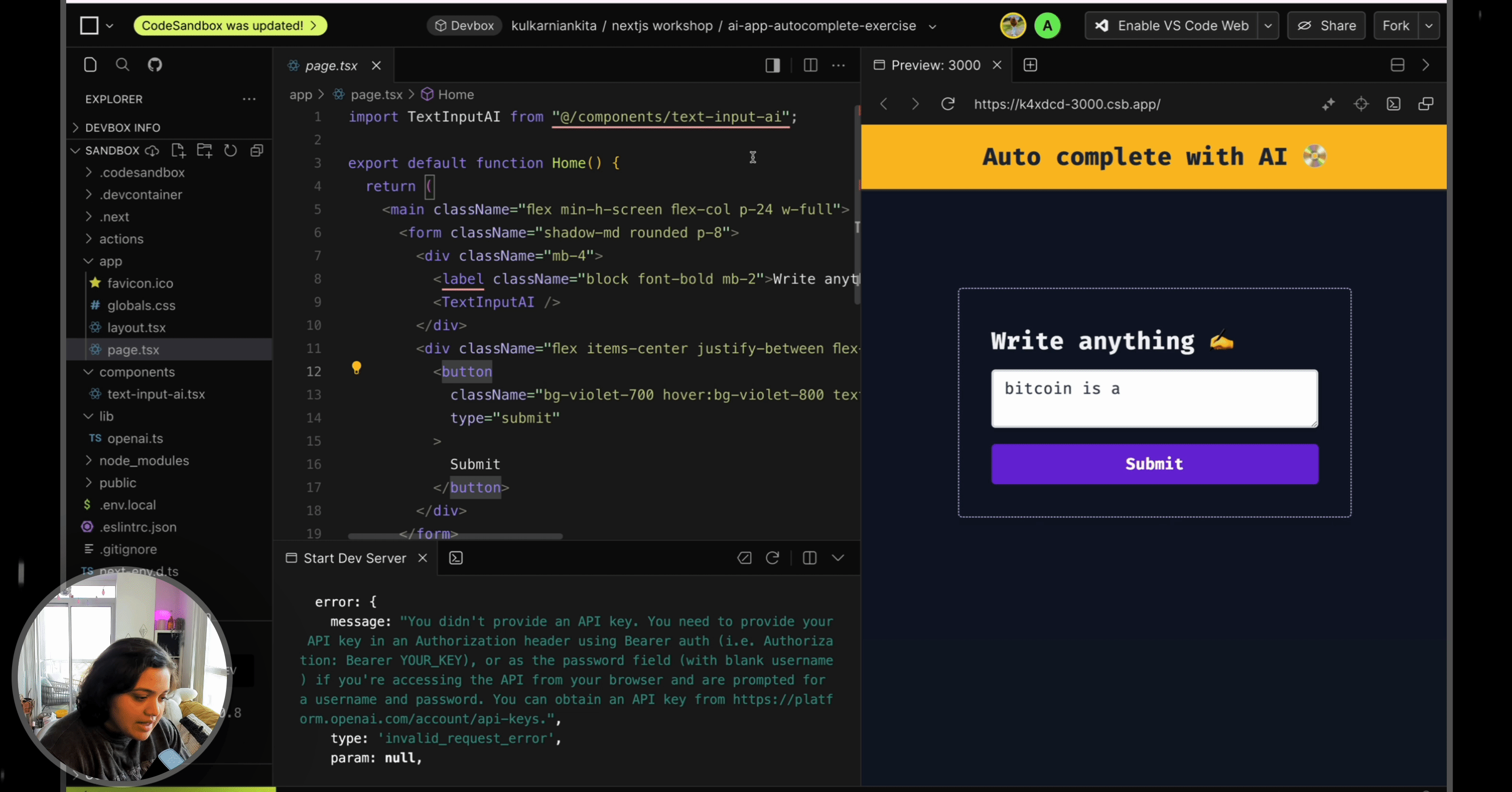Expand the node_modules folder
This screenshot has width=1512, height=792.
[144, 461]
